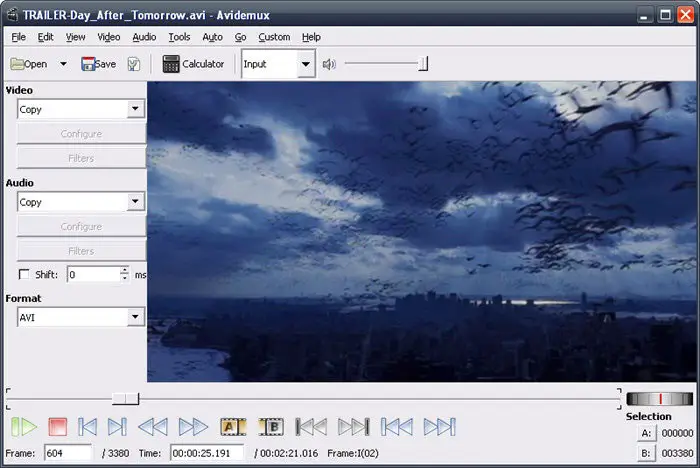This screenshot has width=700, height=468.
Task: Open the Edit menu
Action: click(46, 37)
